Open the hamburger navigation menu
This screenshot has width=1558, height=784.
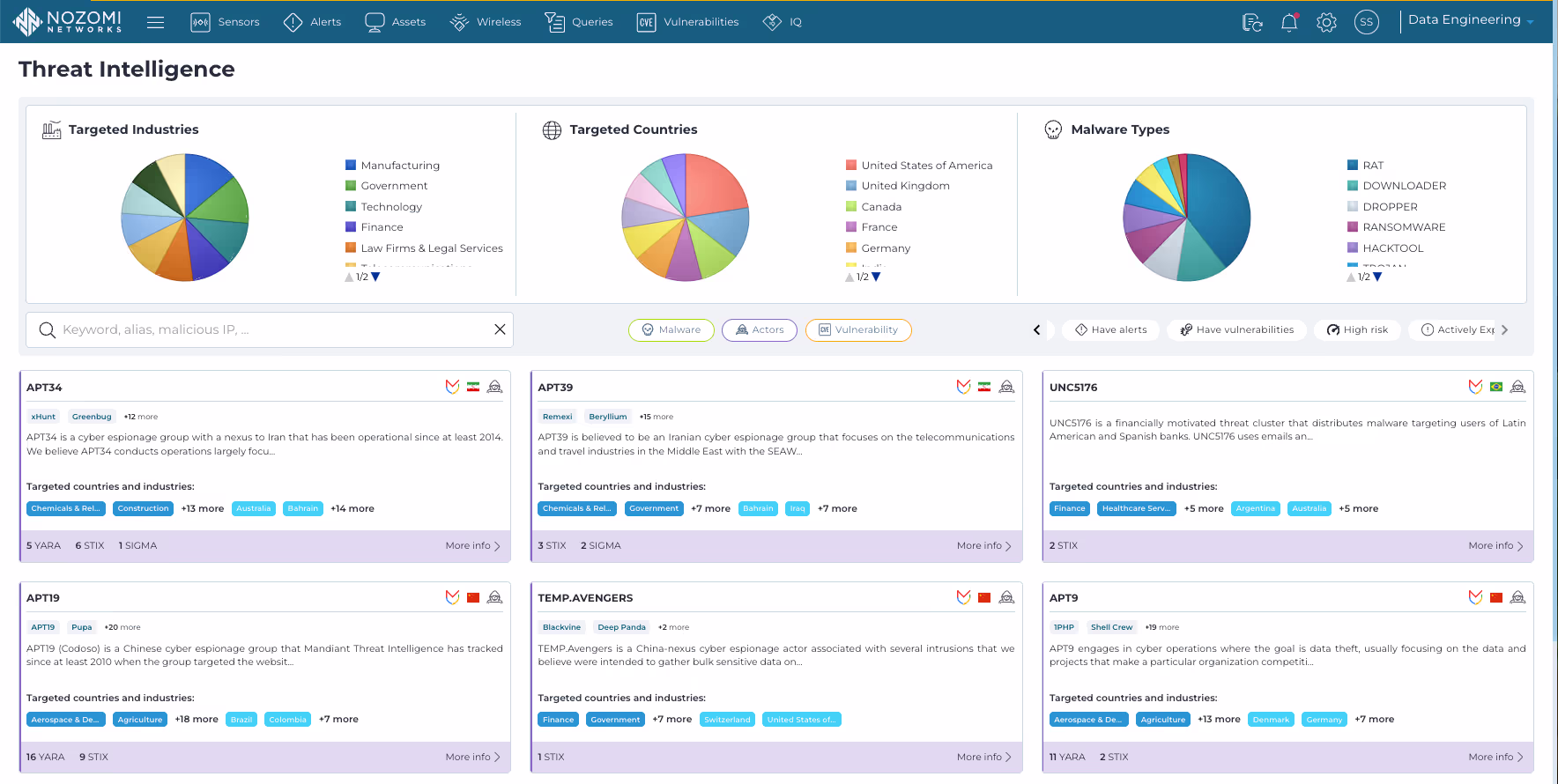[x=156, y=22]
